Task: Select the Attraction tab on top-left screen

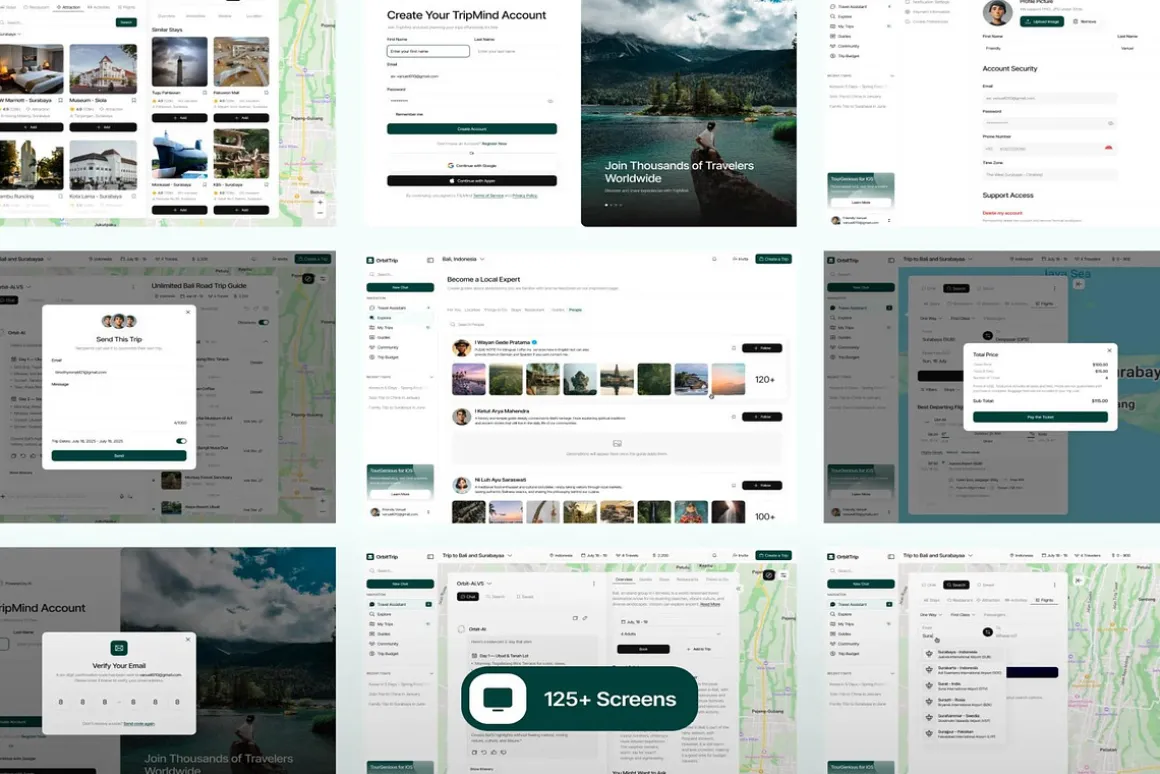Action: (69, 7)
